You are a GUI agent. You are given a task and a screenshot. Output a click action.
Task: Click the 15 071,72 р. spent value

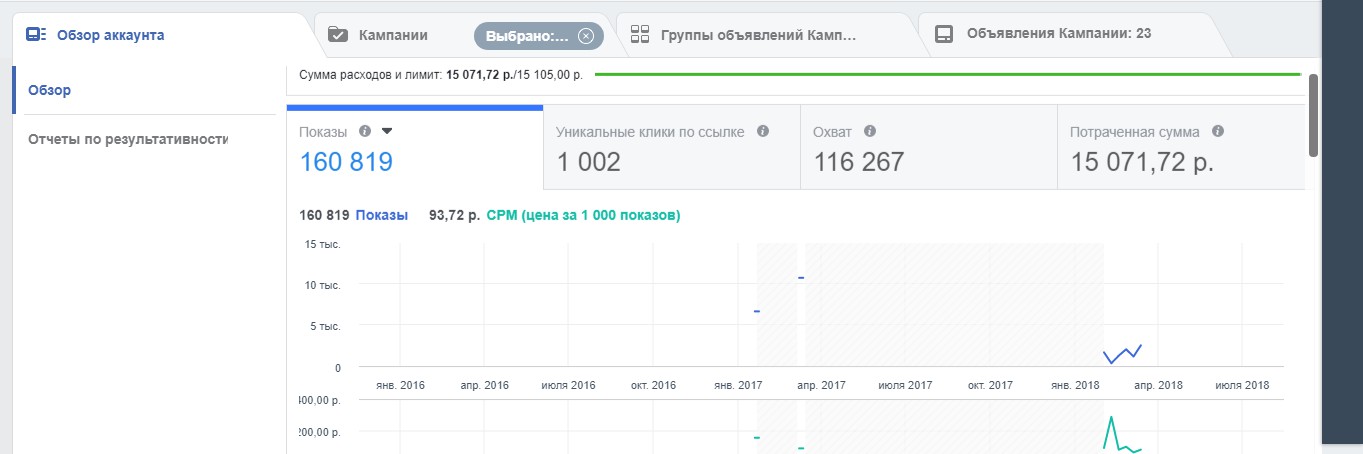point(1142,162)
